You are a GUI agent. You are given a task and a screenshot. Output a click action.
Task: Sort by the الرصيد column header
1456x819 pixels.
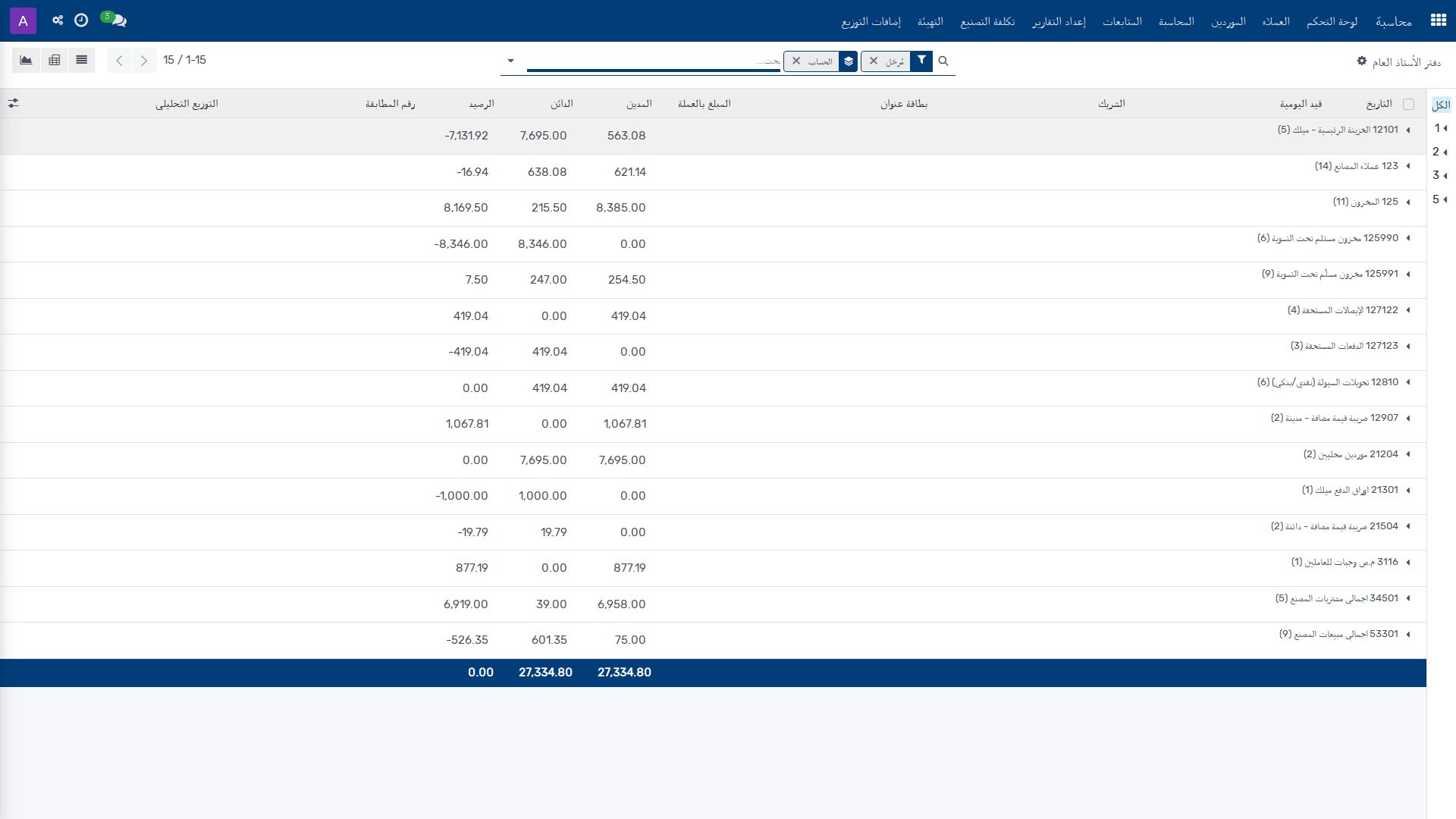coord(481,104)
